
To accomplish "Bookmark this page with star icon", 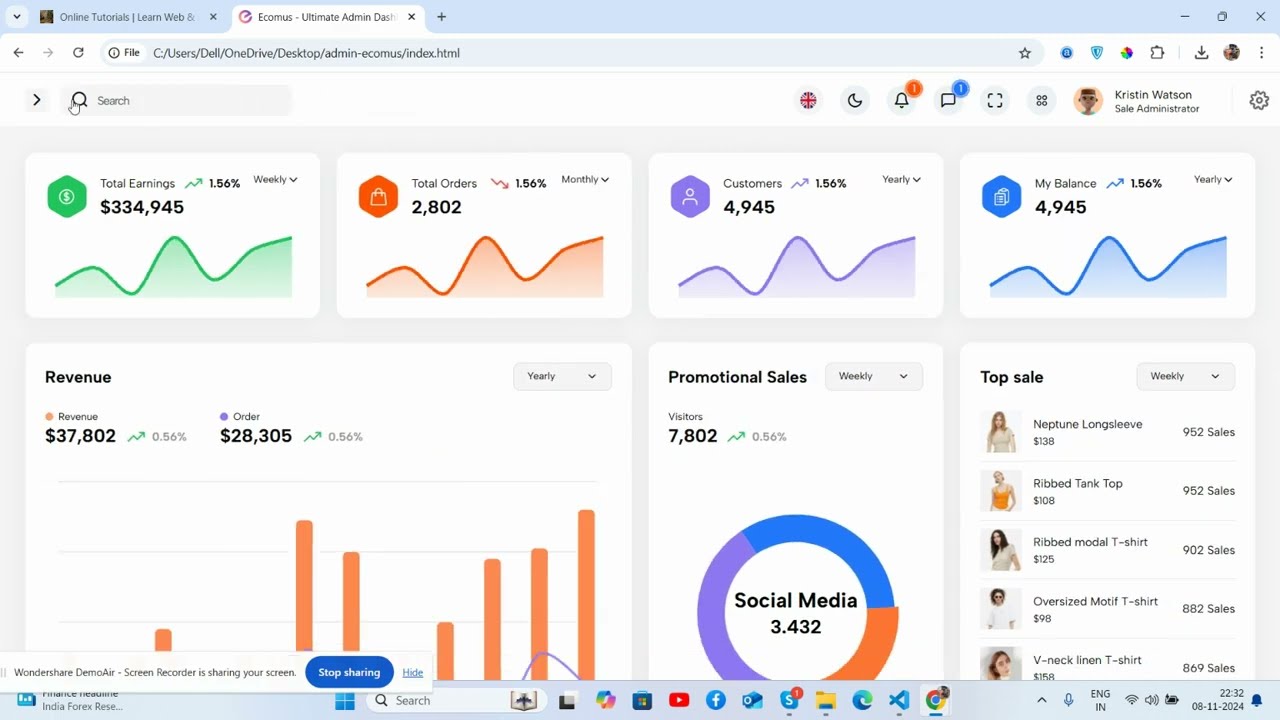I will pos(1025,53).
